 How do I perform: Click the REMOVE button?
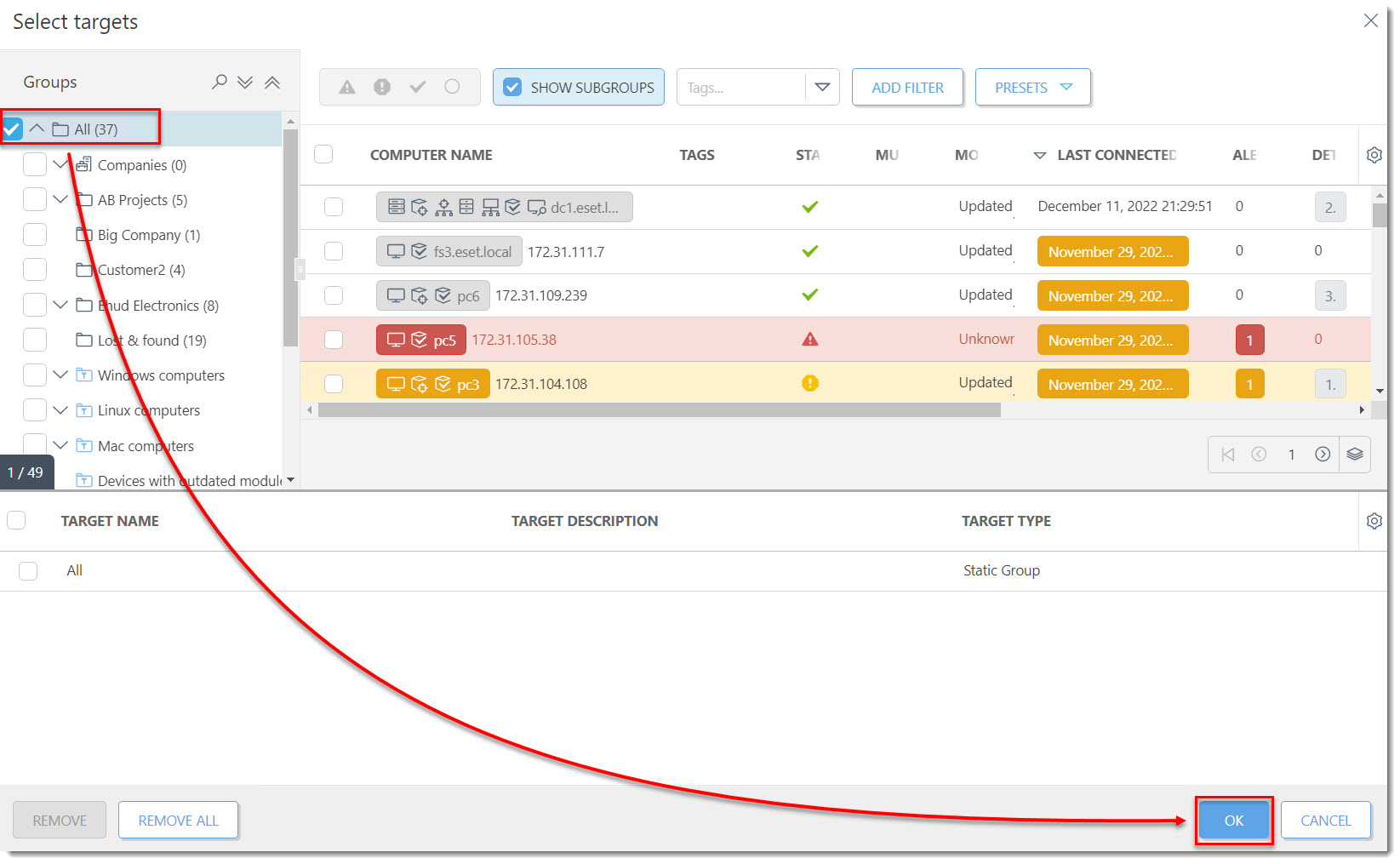[60, 821]
